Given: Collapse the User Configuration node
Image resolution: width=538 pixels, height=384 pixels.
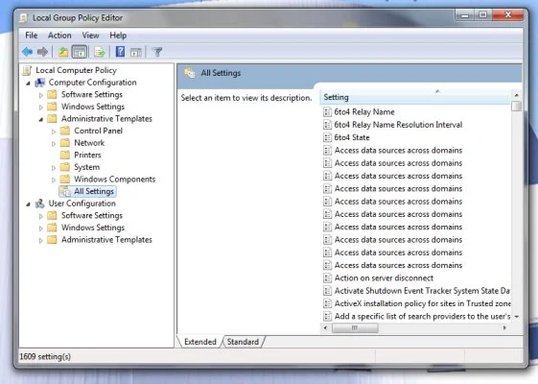Looking at the screenshot, I should (28, 204).
